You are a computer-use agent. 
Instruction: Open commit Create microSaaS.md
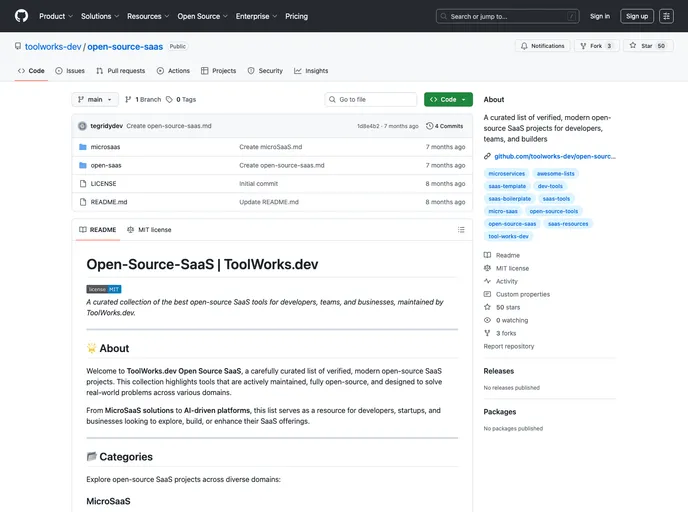point(271,147)
